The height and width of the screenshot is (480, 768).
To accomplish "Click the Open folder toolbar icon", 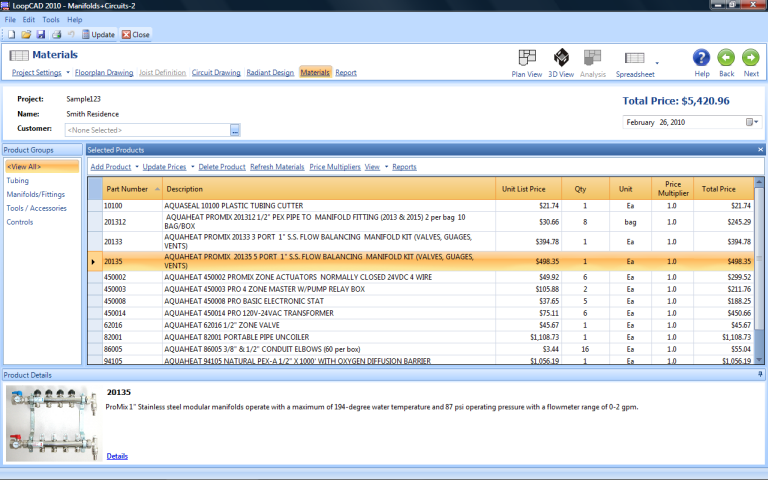I will 26,34.
